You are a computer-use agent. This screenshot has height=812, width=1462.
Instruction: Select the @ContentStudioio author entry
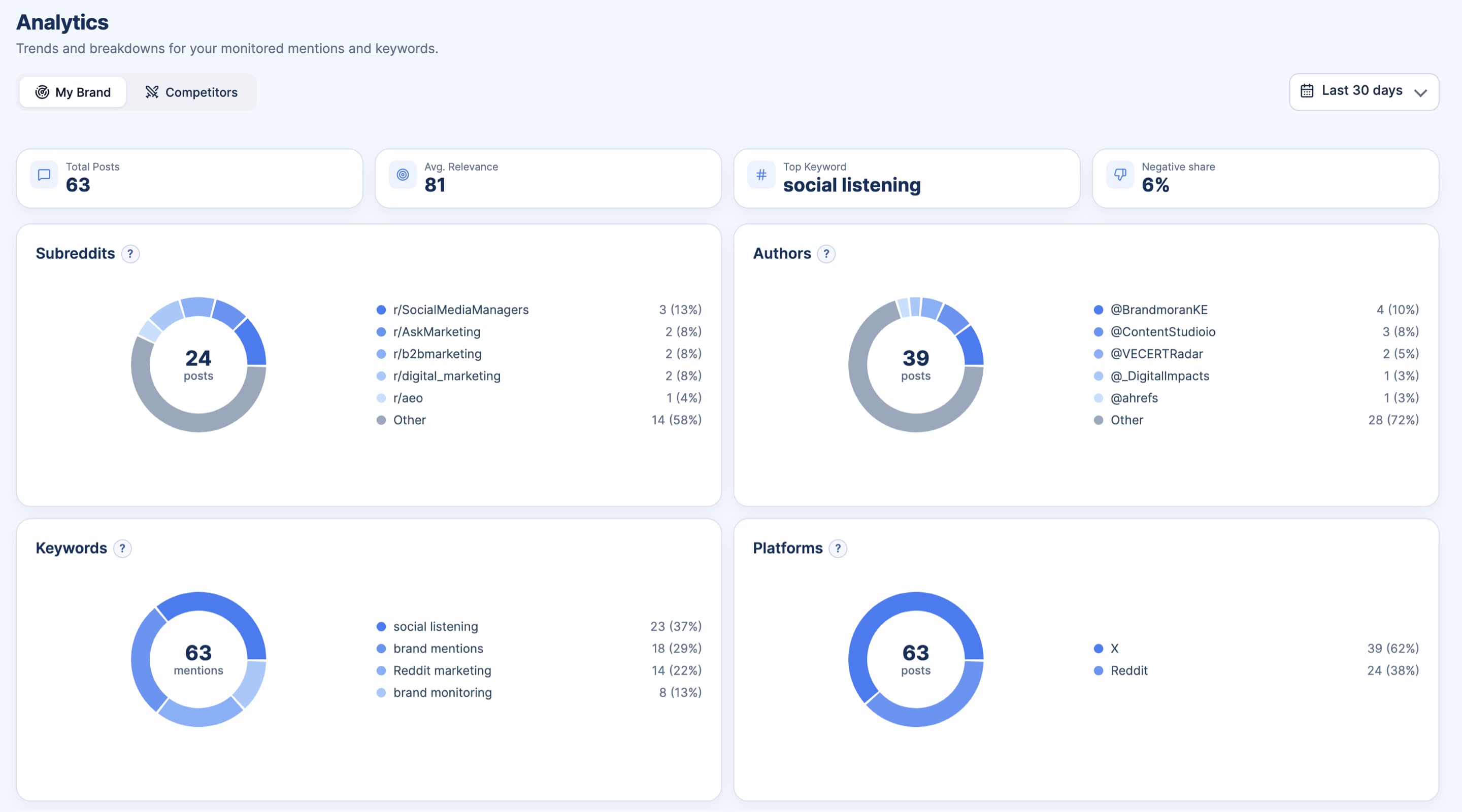(1256, 332)
